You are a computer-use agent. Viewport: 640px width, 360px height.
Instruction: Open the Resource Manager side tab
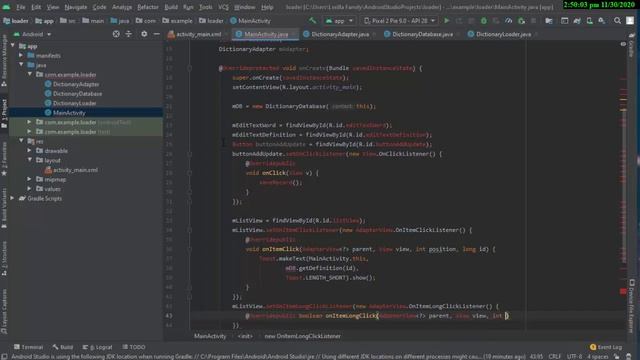(x=4, y=61)
